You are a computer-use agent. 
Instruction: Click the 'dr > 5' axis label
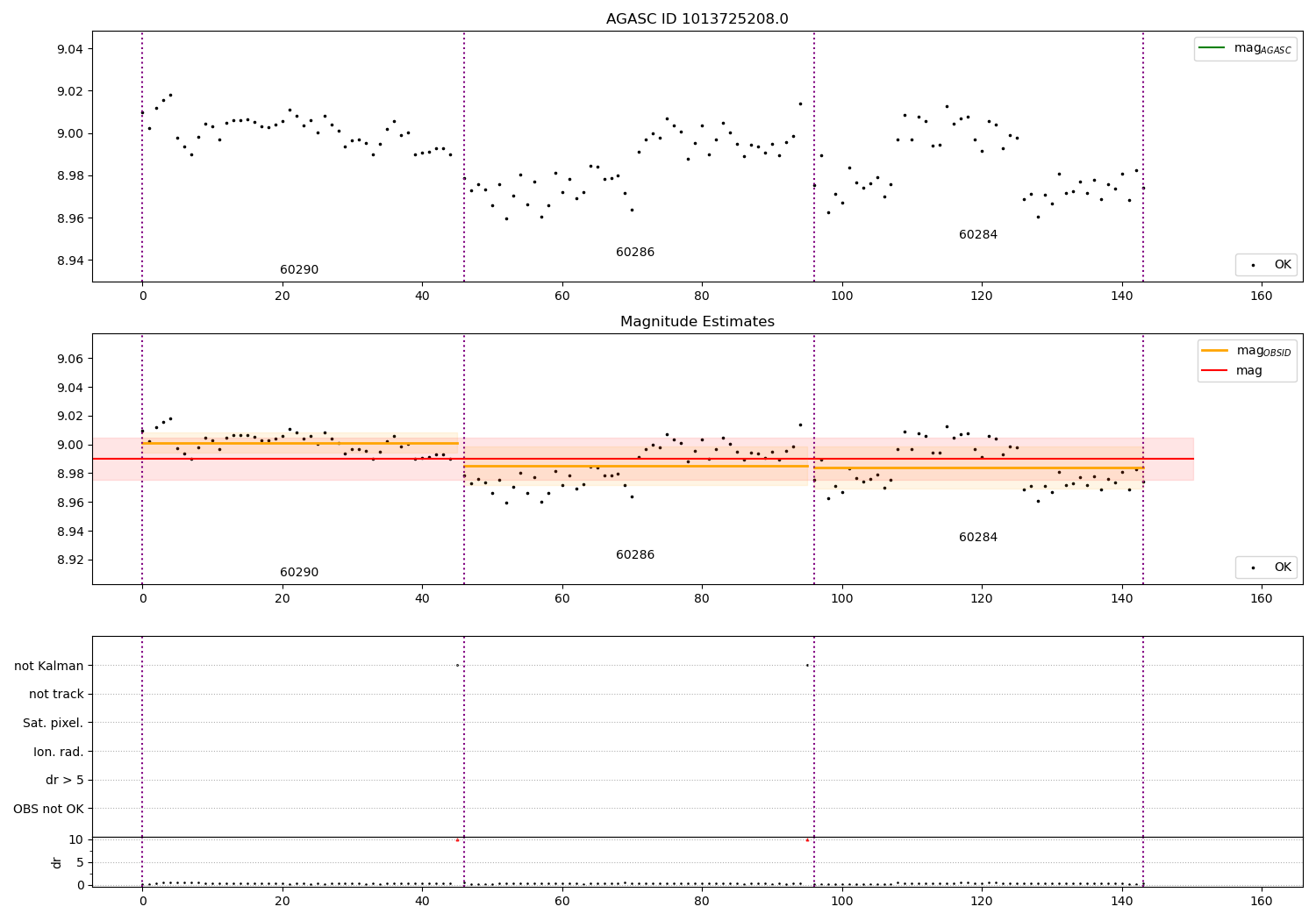(65, 781)
